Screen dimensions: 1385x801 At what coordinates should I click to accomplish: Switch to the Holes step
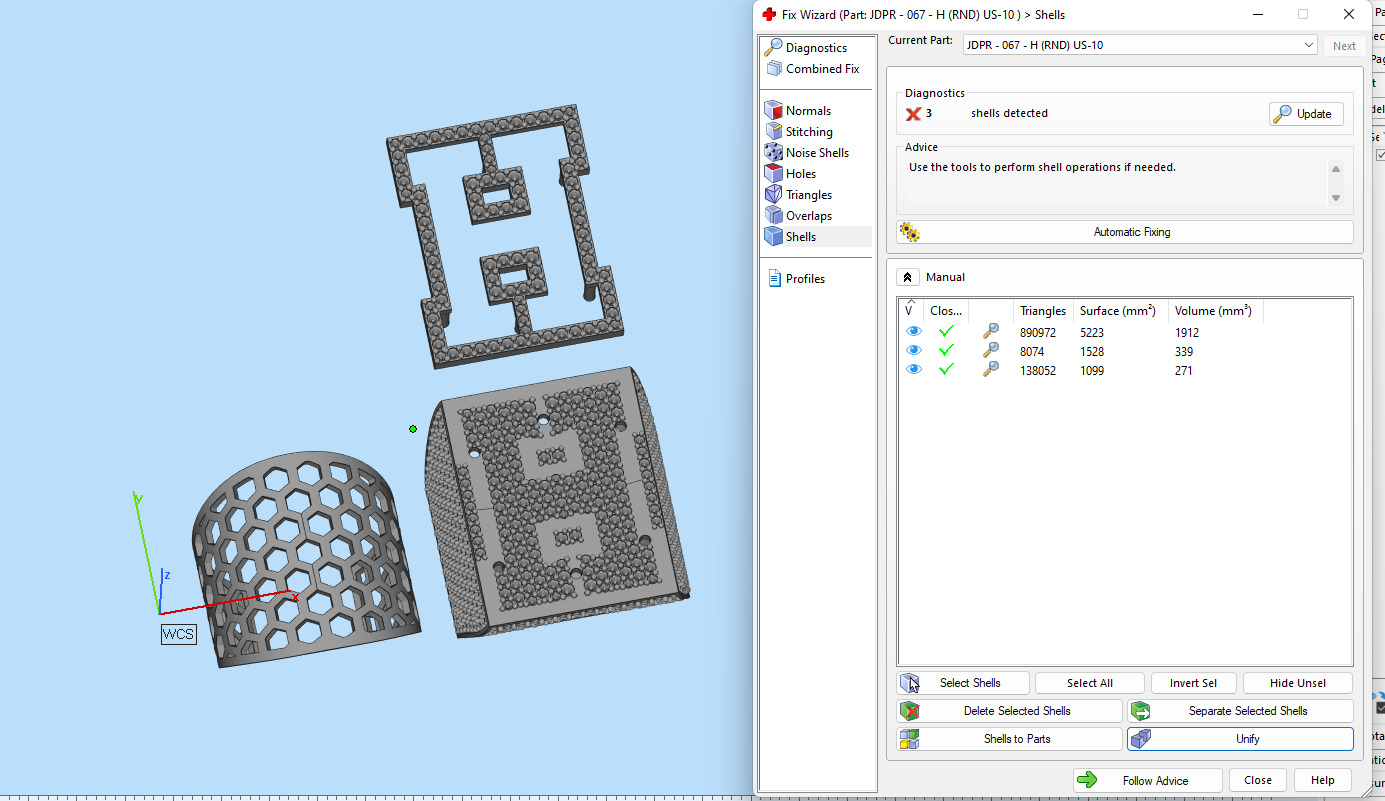coord(791,174)
